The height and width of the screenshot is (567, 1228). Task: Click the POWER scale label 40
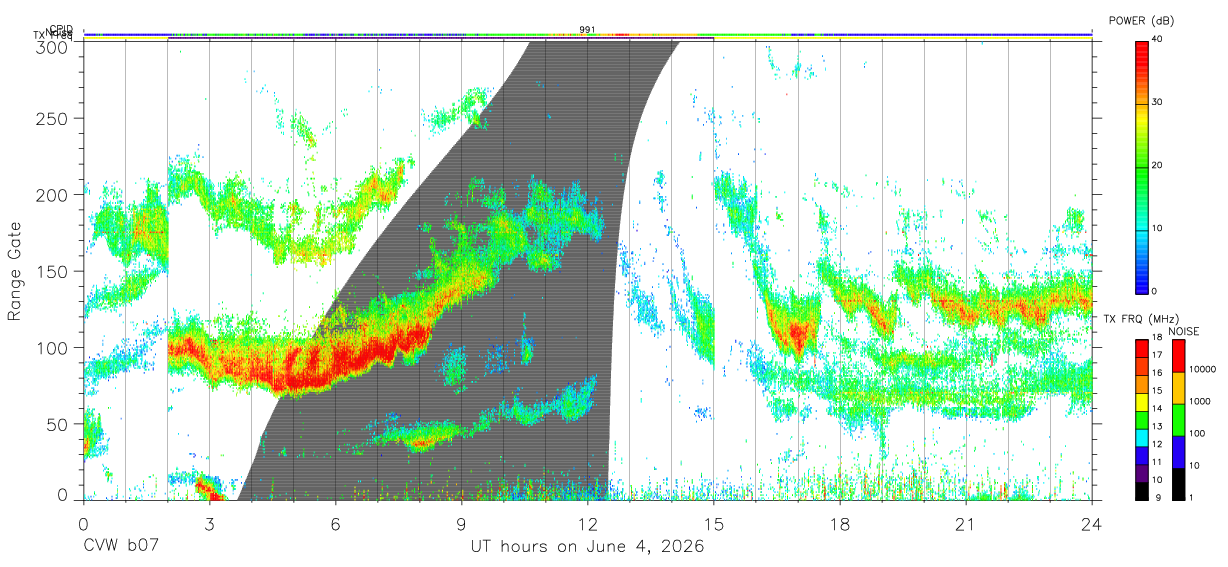pyautogui.click(x=1155, y=39)
